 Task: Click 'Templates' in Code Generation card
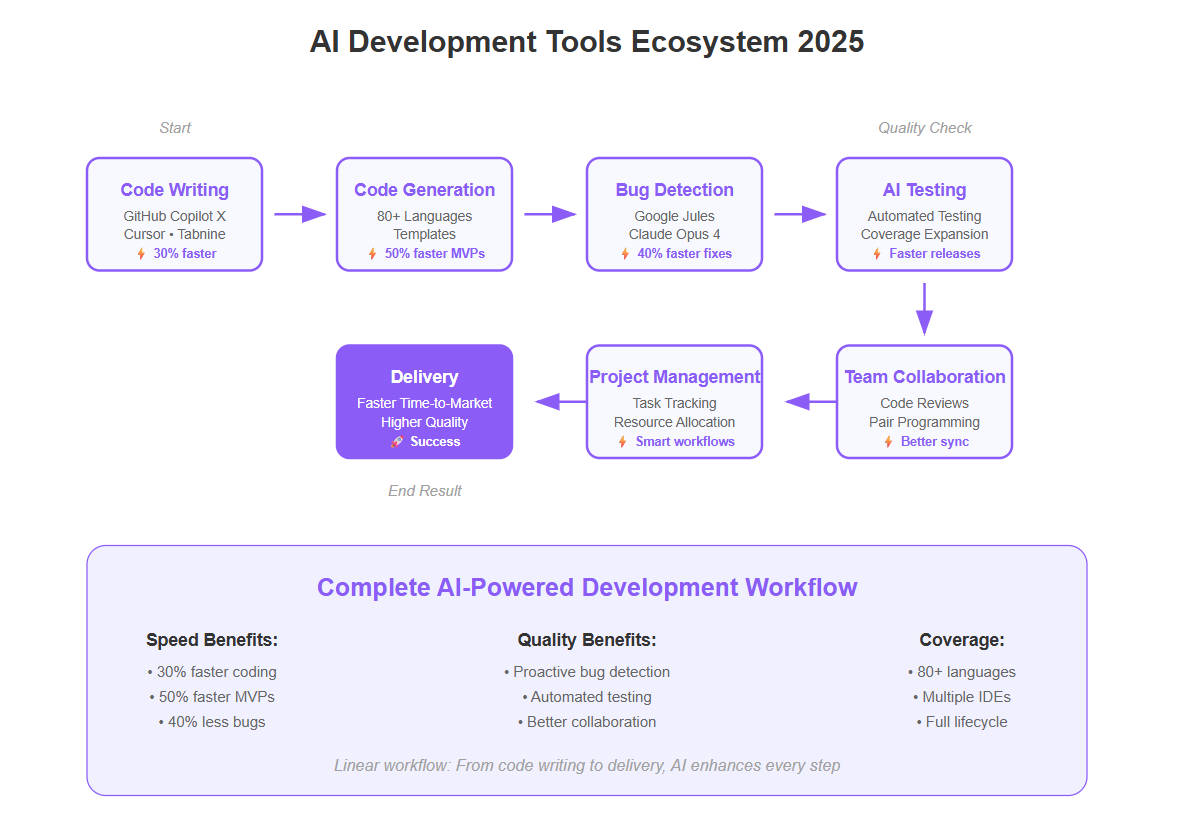(x=424, y=234)
